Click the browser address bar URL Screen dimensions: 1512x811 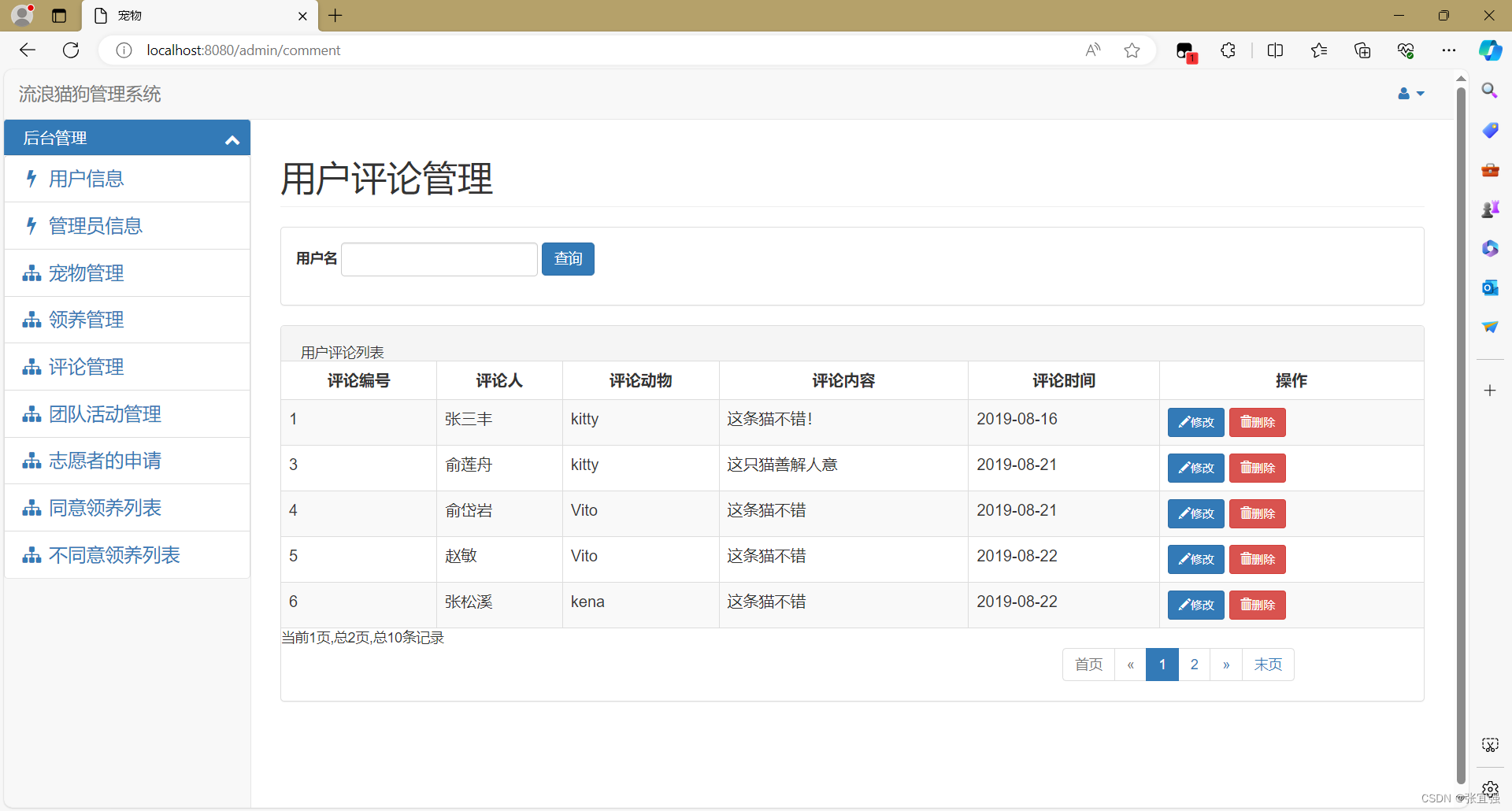click(x=243, y=50)
